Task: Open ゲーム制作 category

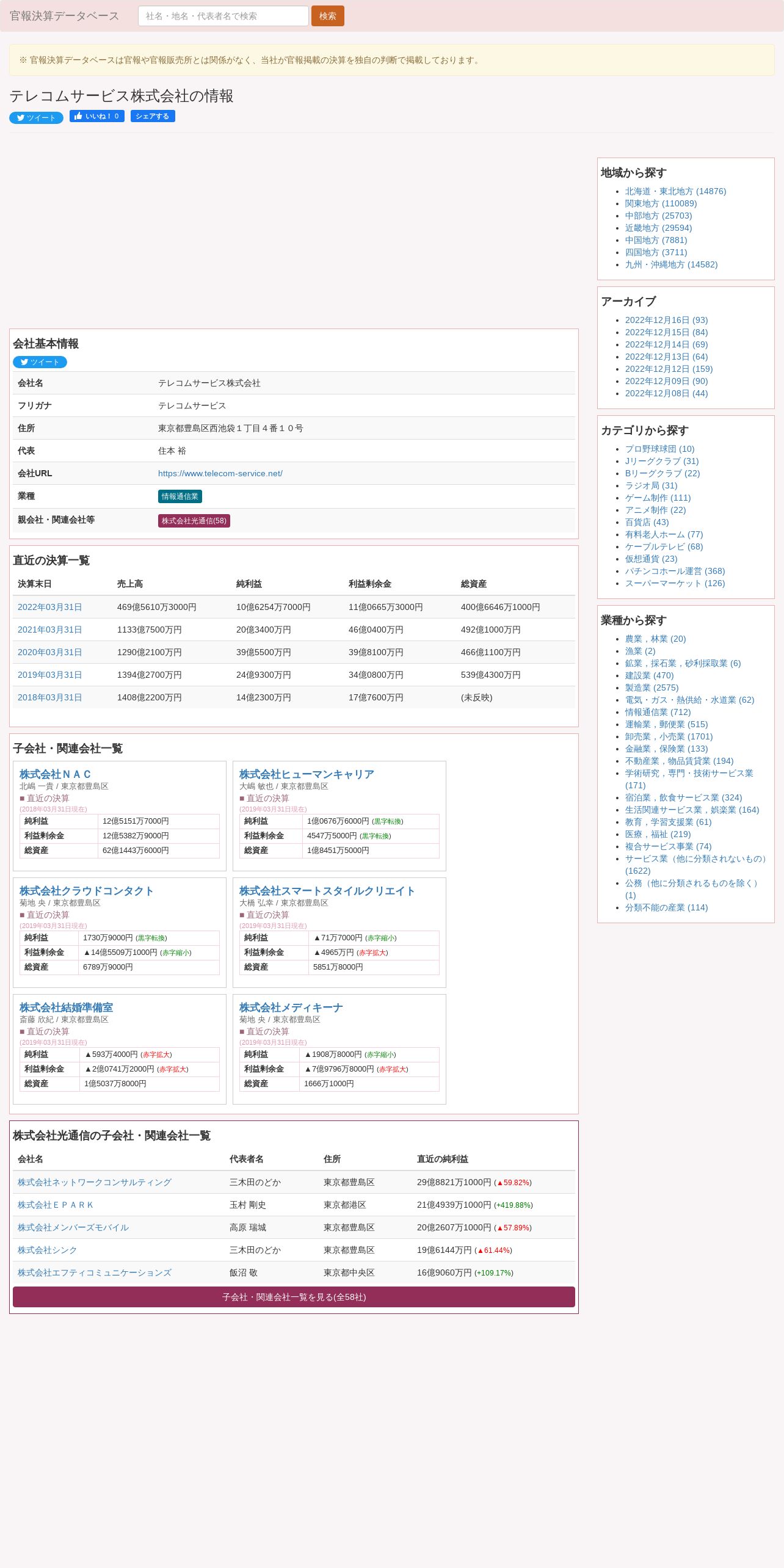Action: point(658,498)
